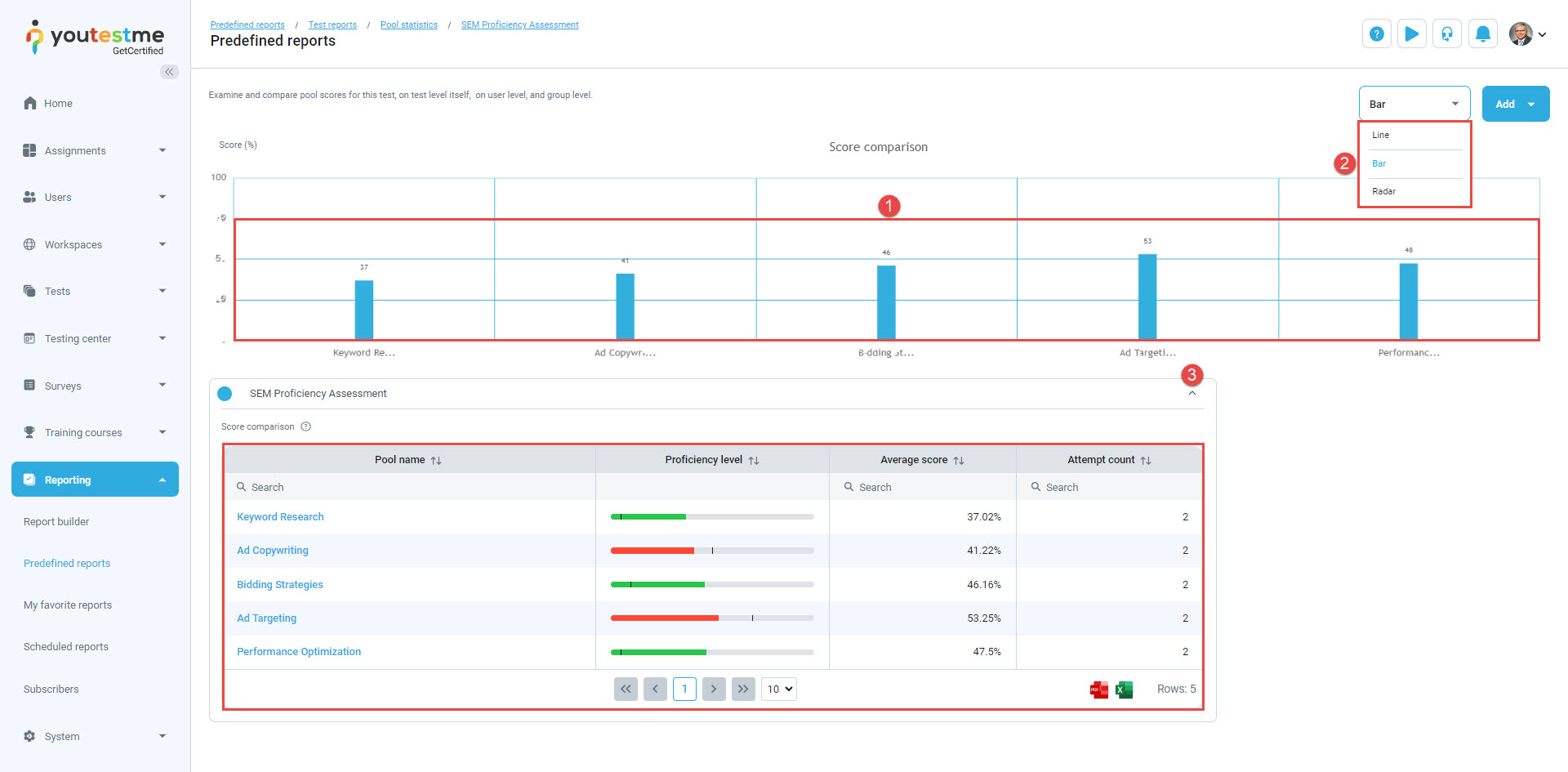Image resolution: width=1568 pixels, height=772 pixels.
Task: Select Radar chart type option
Action: [x=1383, y=191]
